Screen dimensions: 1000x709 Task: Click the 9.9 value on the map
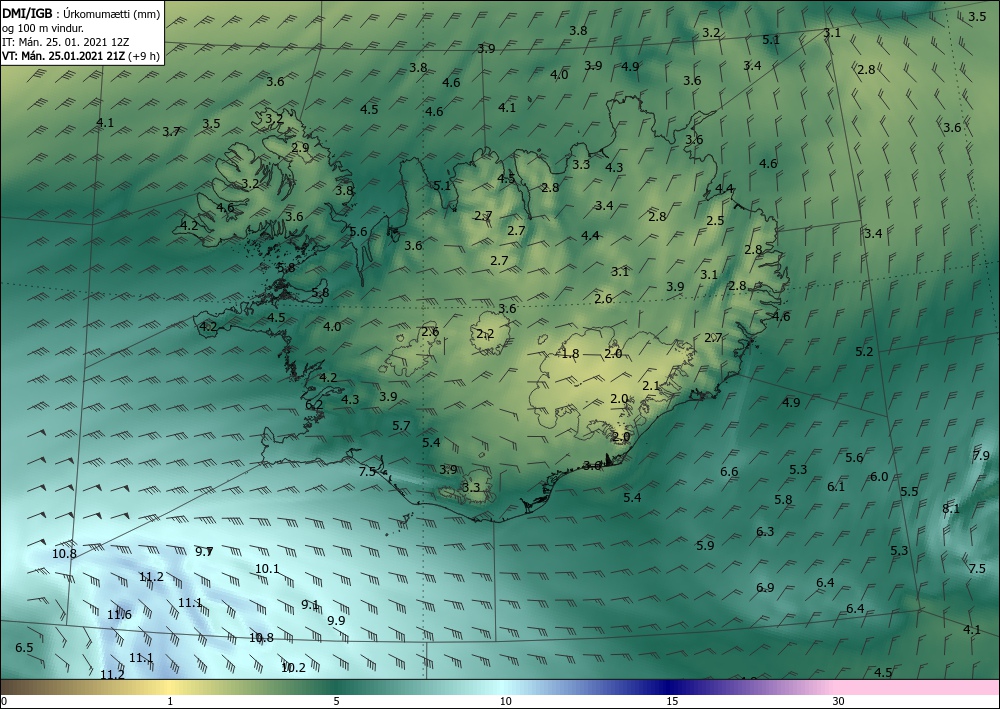[336, 620]
